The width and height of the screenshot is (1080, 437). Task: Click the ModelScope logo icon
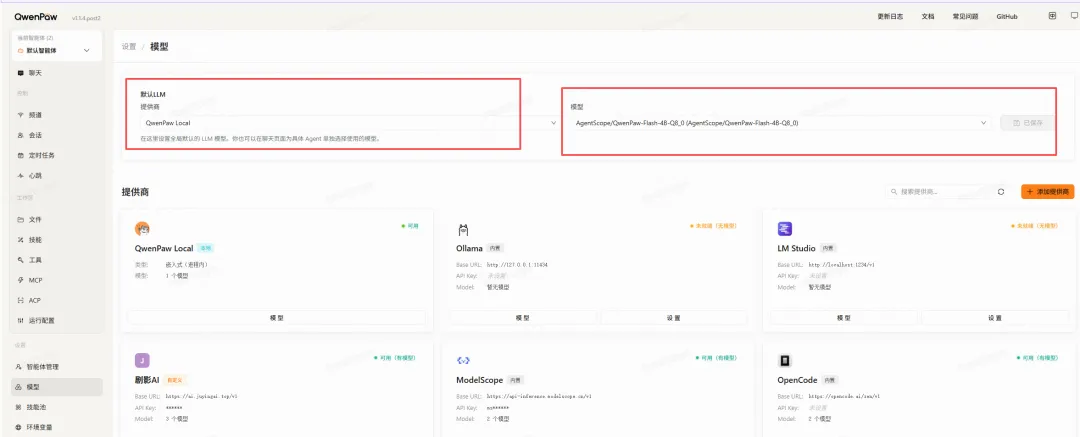pyautogui.click(x=463, y=360)
